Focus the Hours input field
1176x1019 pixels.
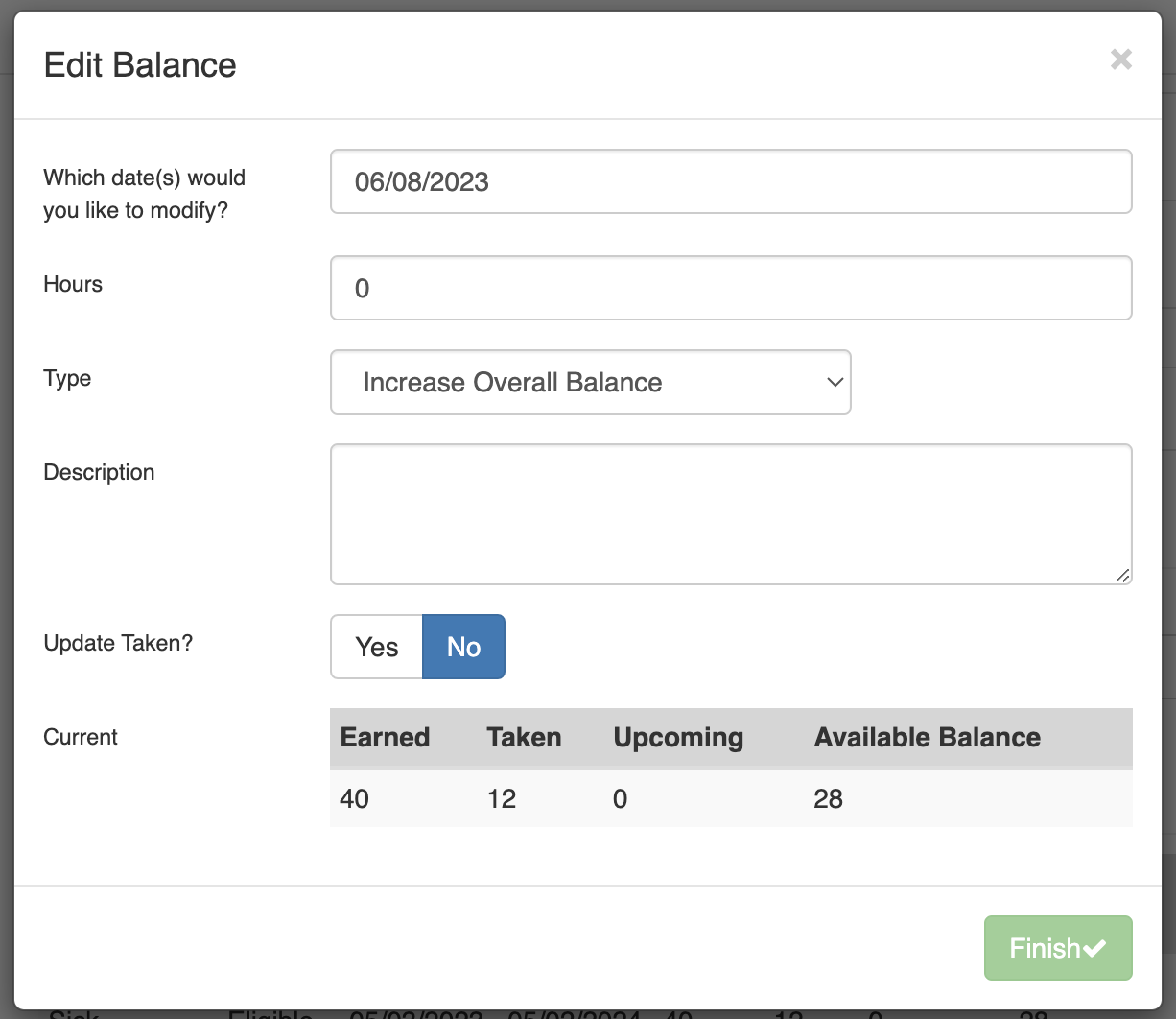[x=731, y=288]
